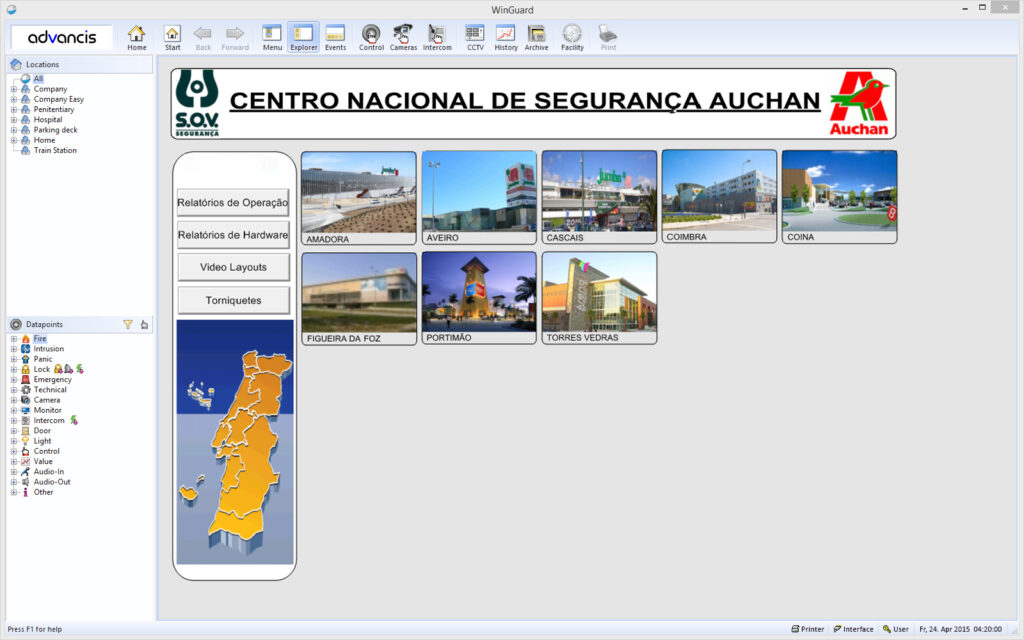Click the advancis logo

coord(62,37)
